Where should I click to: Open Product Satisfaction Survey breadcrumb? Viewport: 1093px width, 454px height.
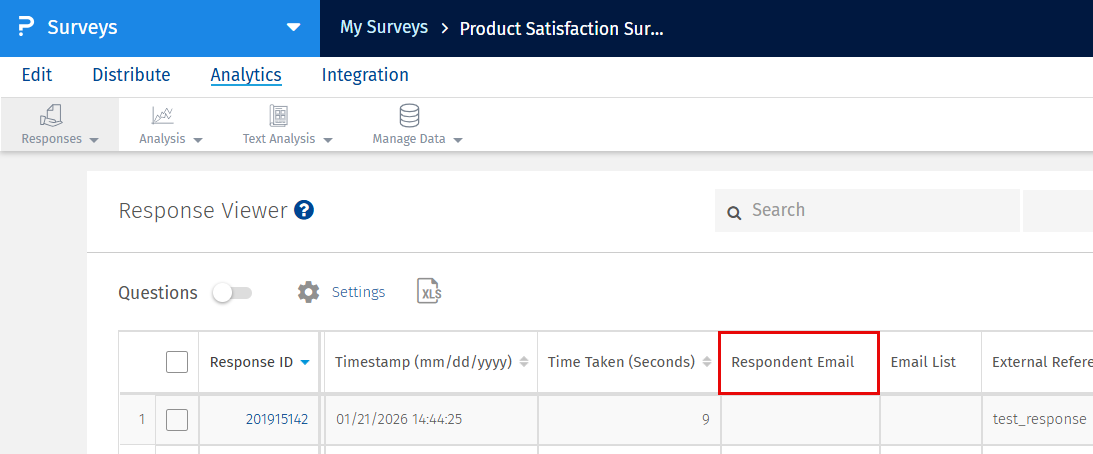(x=561, y=29)
